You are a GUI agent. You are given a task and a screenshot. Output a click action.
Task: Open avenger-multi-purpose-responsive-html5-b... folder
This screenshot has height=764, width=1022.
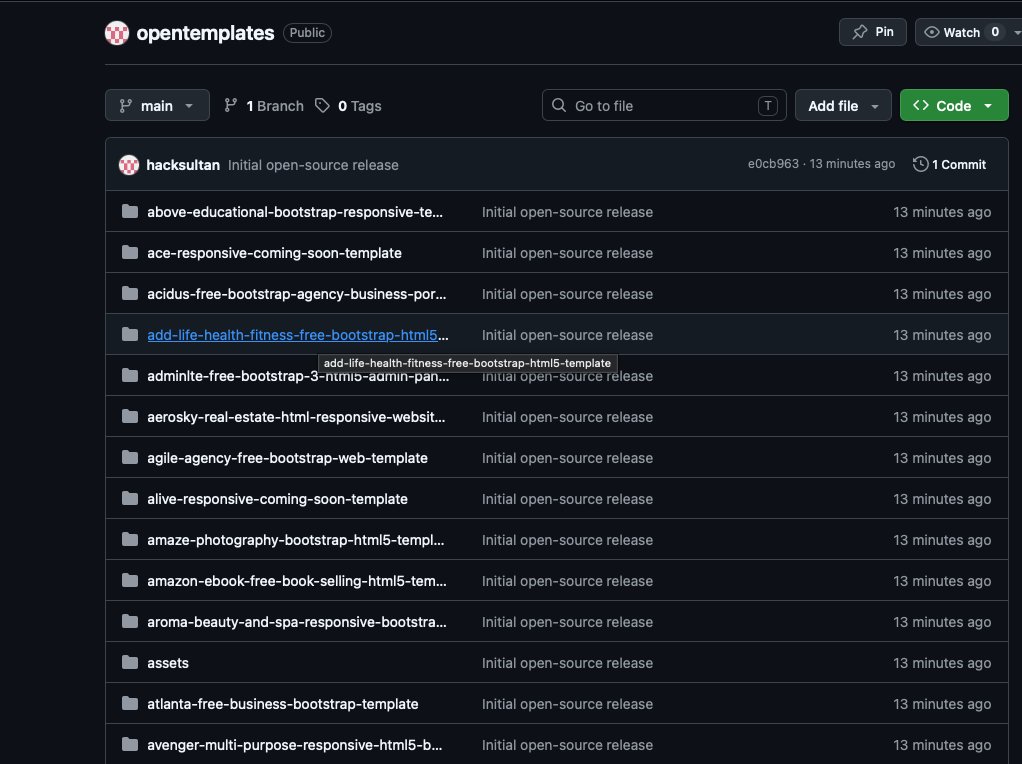tap(295, 746)
